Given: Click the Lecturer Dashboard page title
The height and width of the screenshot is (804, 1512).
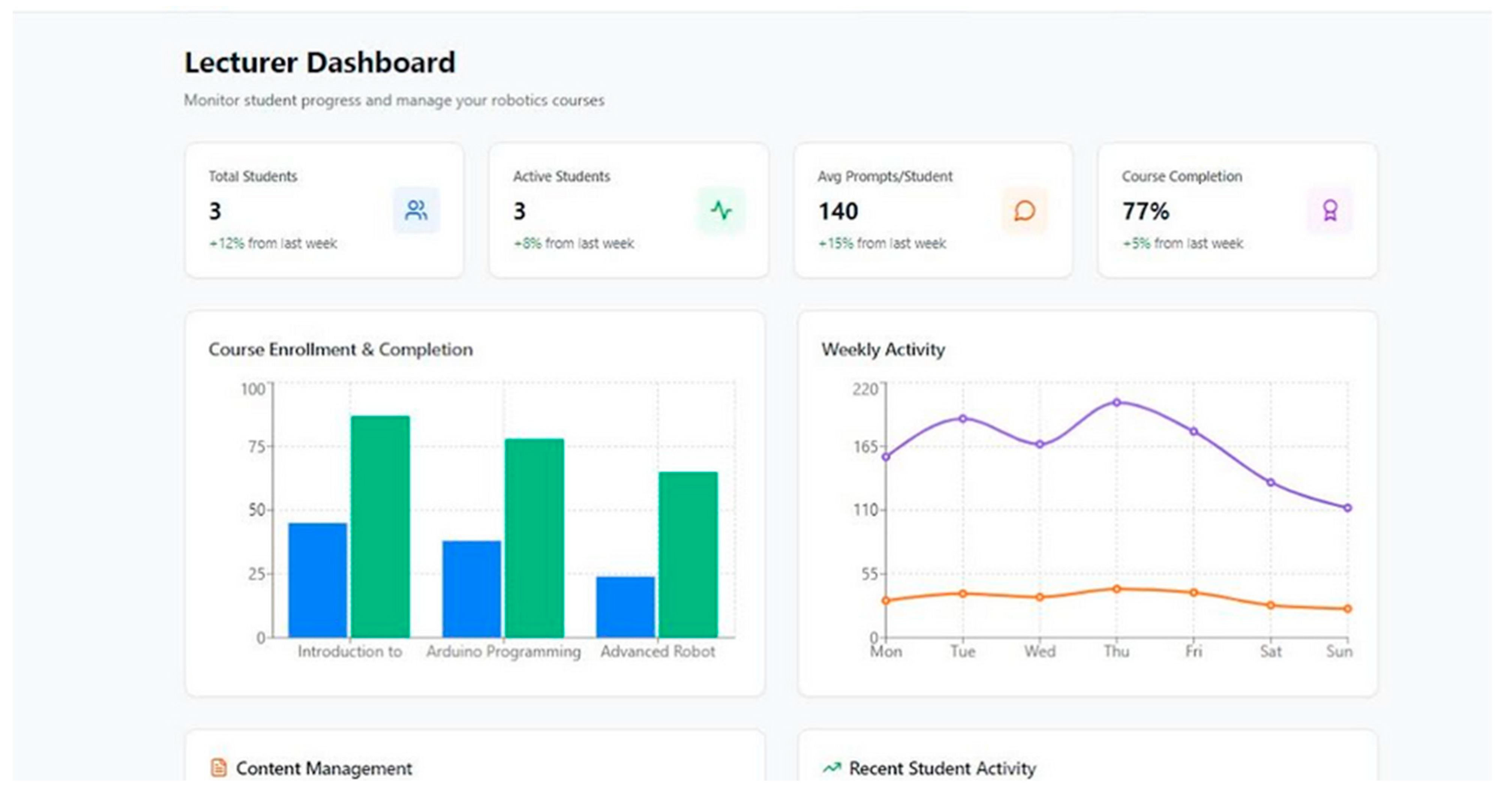Looking at the screenshot, I should pyautogui.click(x=320, y=62).
